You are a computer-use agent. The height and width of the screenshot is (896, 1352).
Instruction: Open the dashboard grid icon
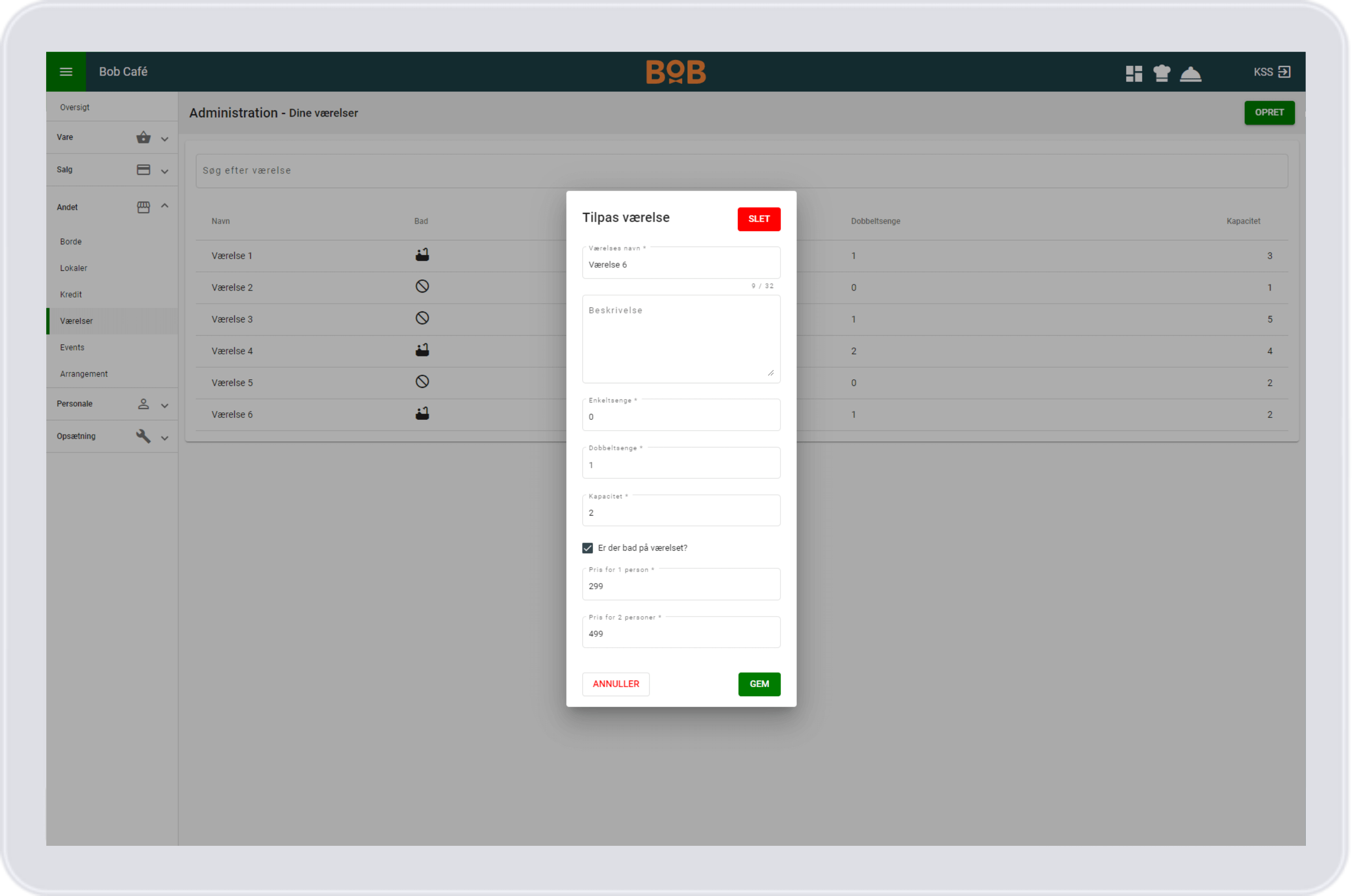point(1134,73)
